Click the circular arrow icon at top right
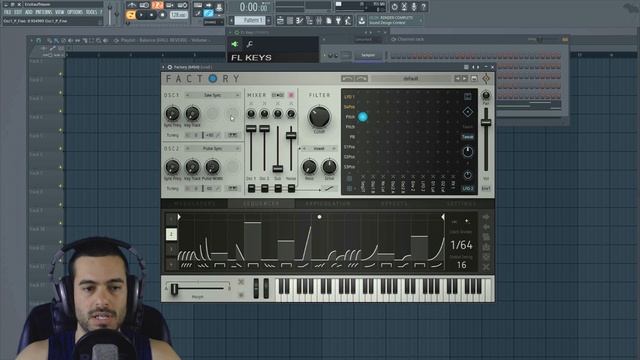The height and width of the screenshot is (360, 640). tap(394, 6)
